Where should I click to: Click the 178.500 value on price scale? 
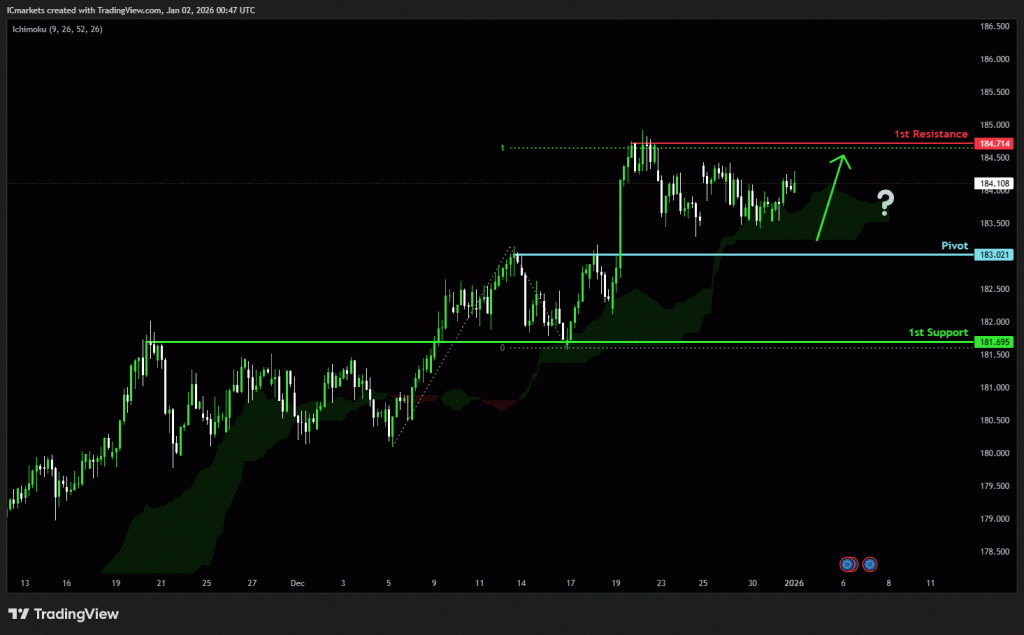(994, 552)
